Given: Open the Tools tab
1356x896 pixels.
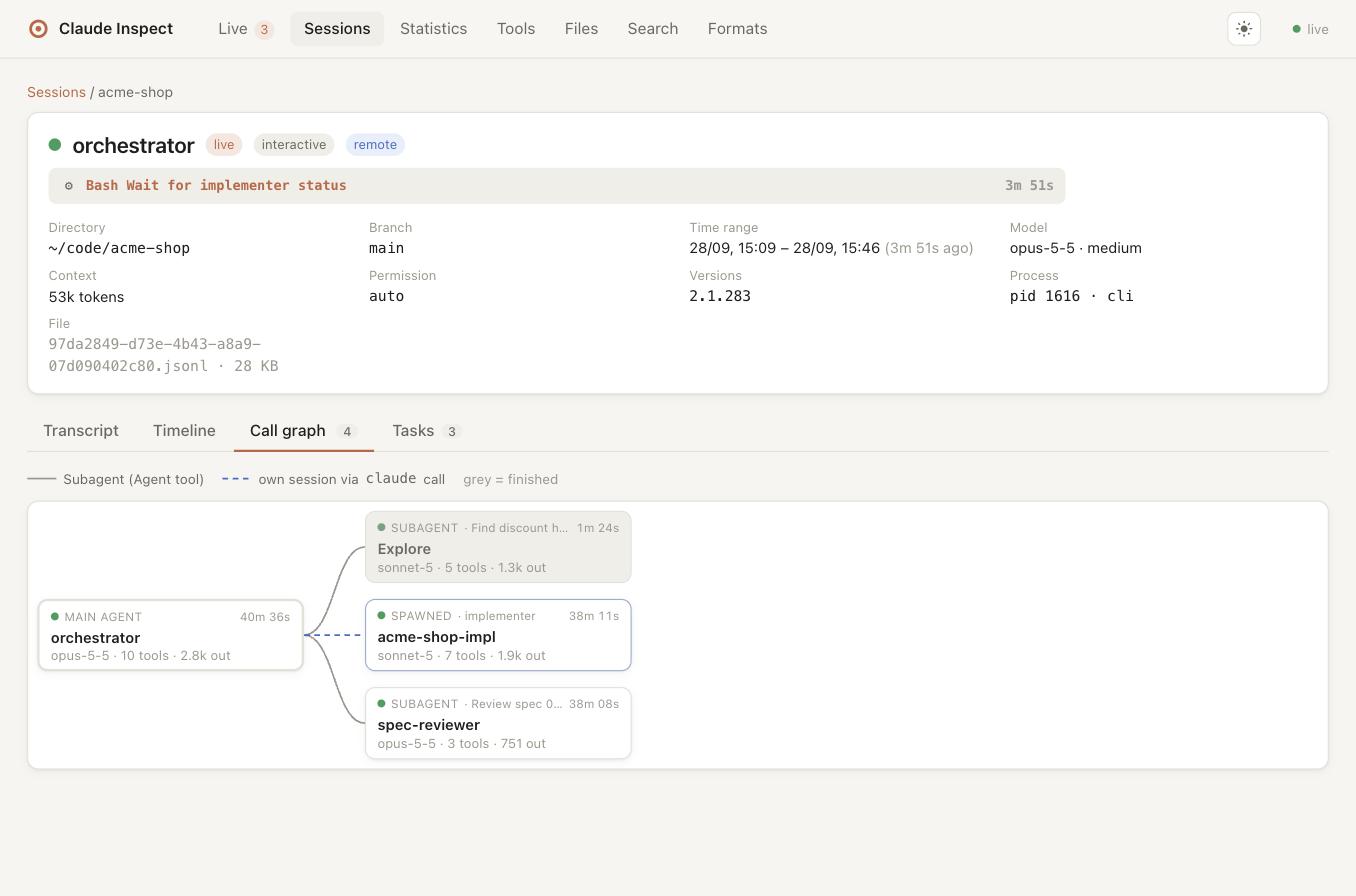Looking at the screenshot, I should [x=516, y=29].
